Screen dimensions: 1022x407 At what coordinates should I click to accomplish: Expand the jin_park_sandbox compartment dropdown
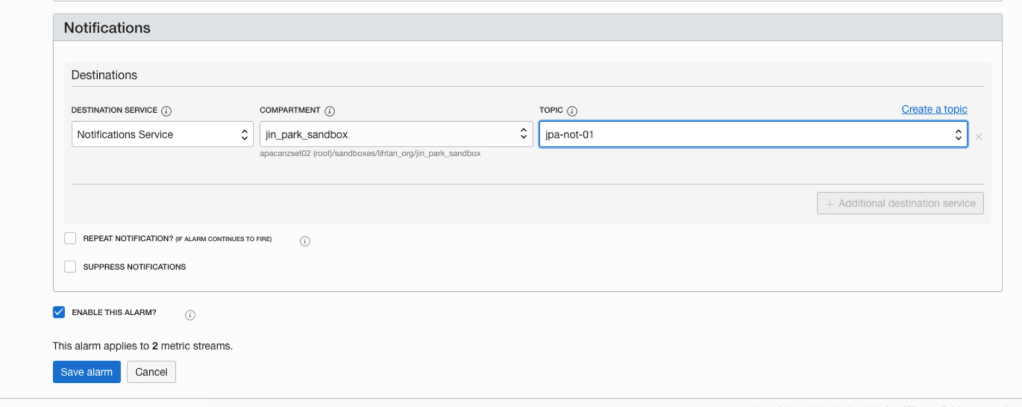pos(396,134)
